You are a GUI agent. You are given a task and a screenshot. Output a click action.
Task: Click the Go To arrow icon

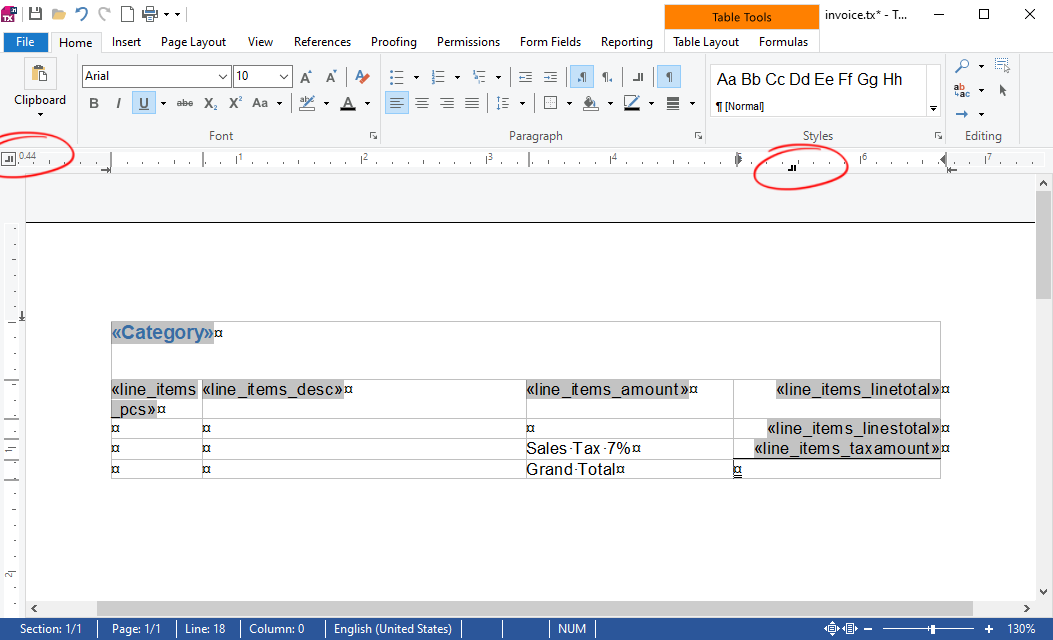point(962,114)
